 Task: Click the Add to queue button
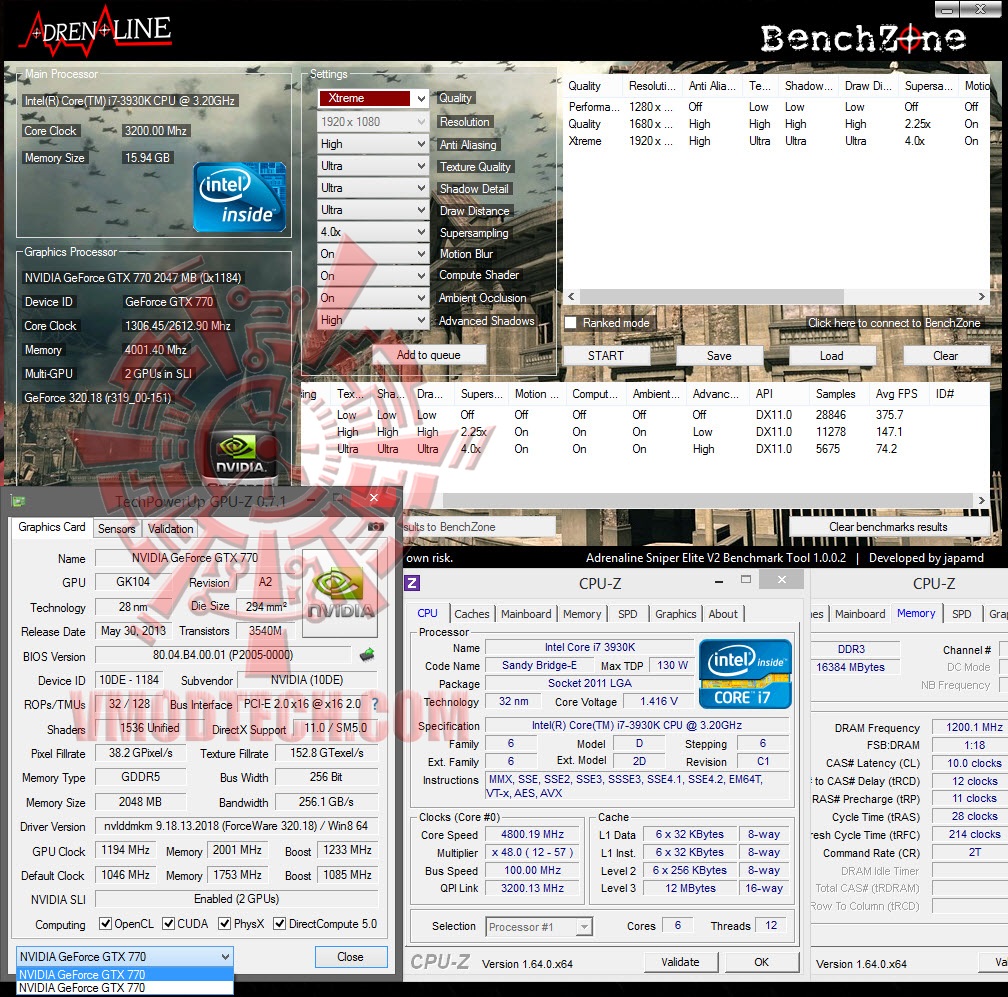[x=429, y=355]
